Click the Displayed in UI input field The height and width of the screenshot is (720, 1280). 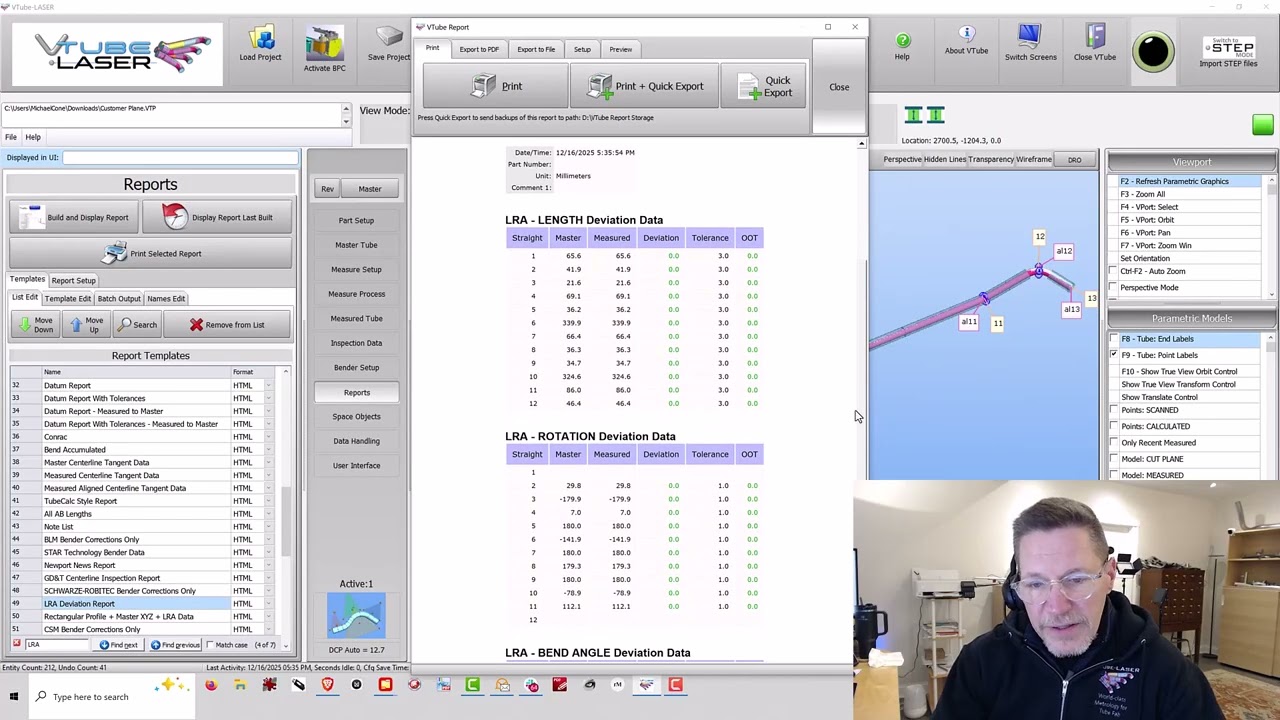[x=181, y=157]
